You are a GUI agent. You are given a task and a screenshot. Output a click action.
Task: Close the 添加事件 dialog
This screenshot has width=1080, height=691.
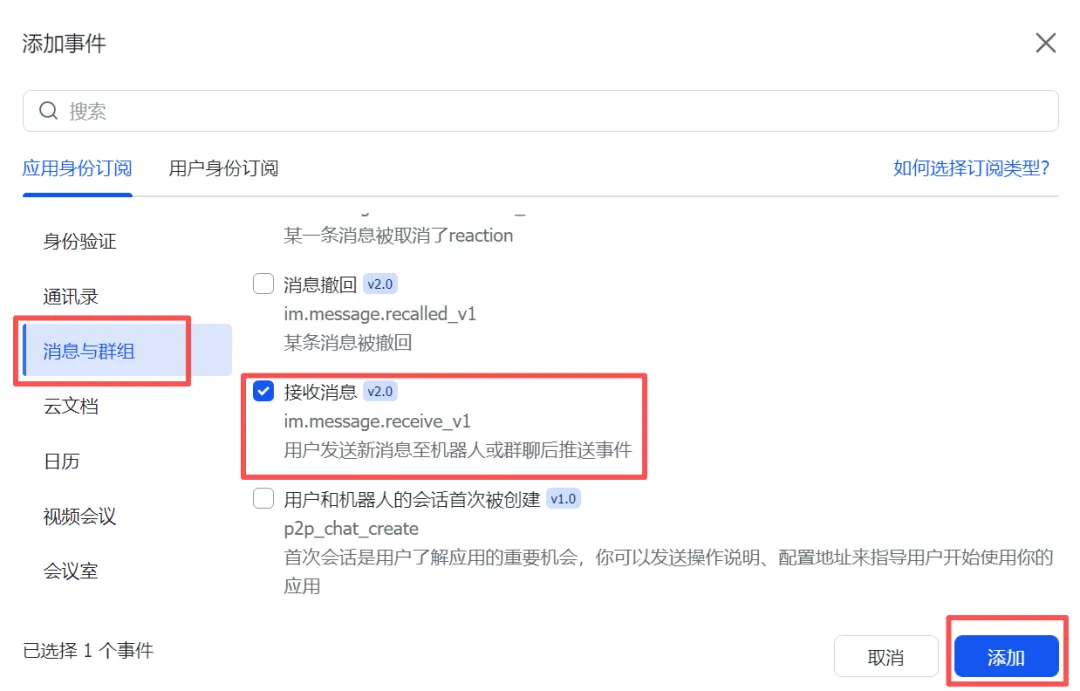[1046, 43]
